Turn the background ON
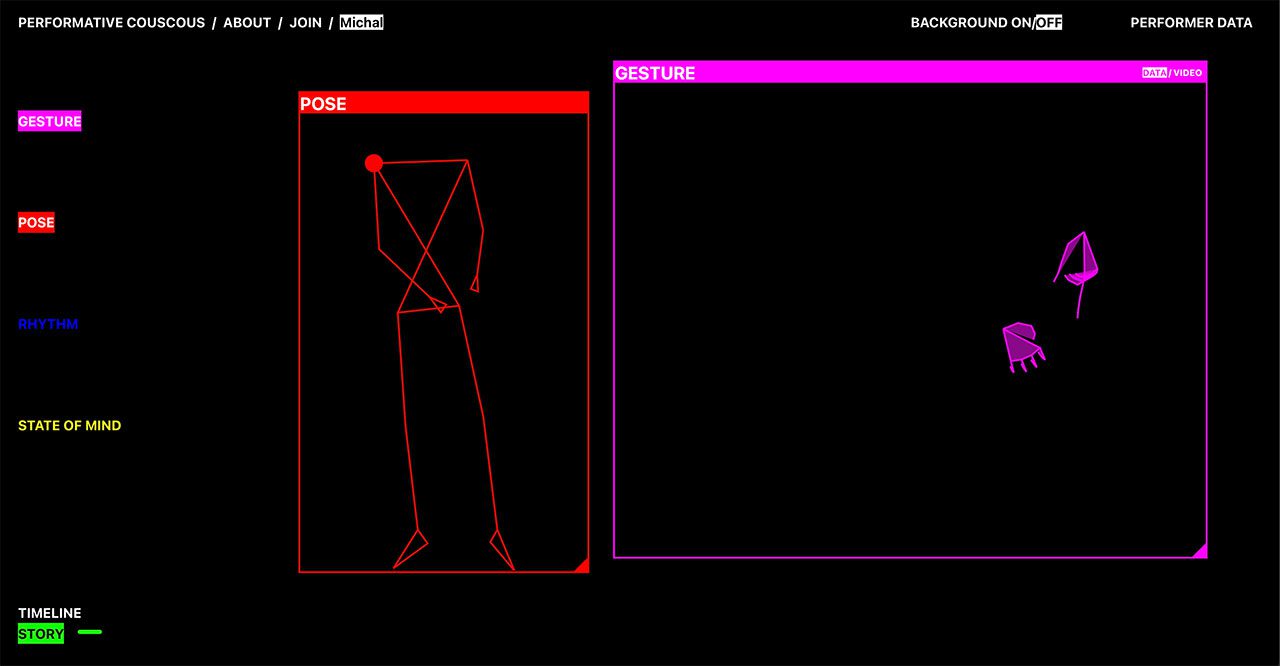This screenshot has height=666, width=1280. [x=1020, y=23]
